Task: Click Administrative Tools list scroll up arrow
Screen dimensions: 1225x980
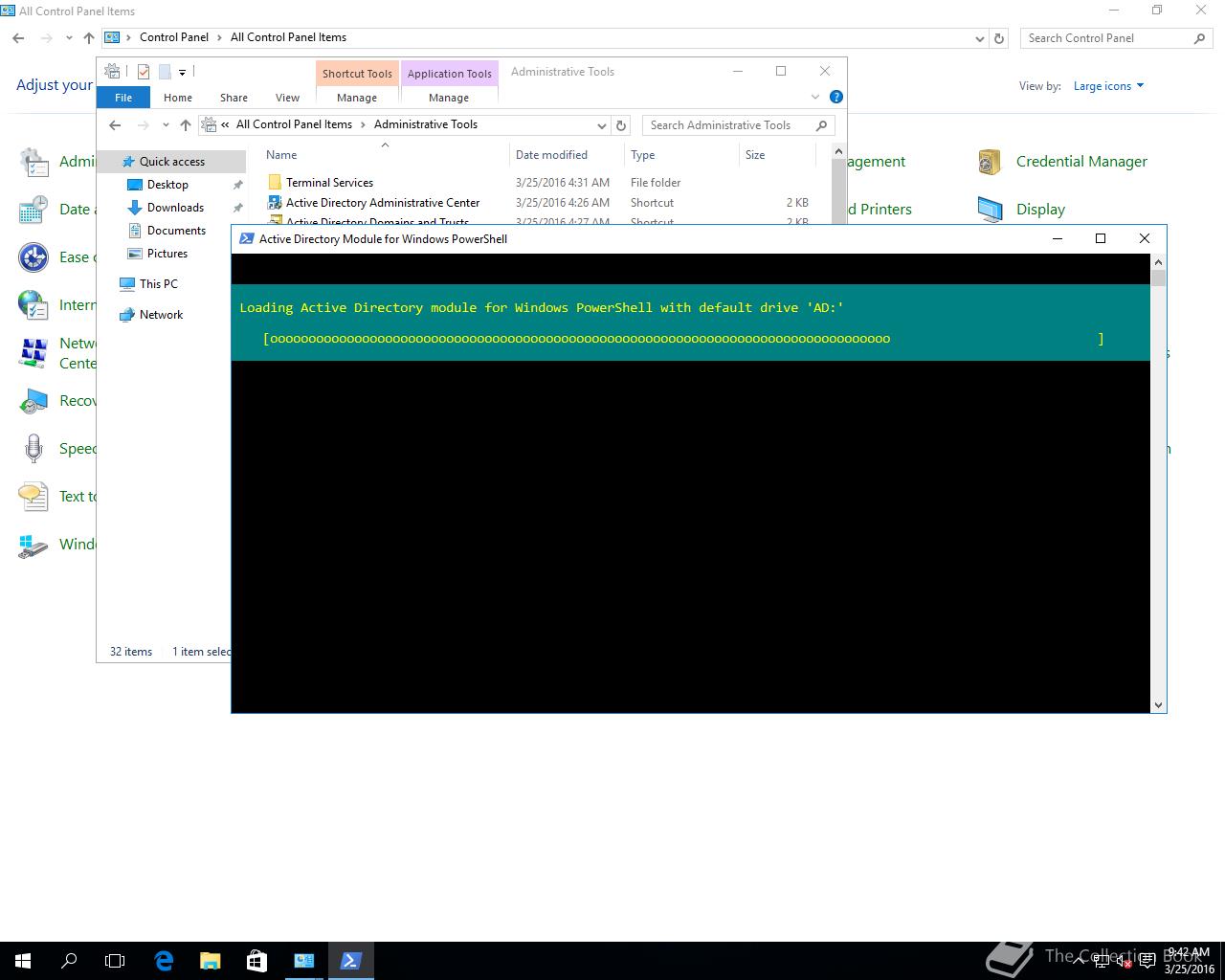Action: click(x=838, y=151)
